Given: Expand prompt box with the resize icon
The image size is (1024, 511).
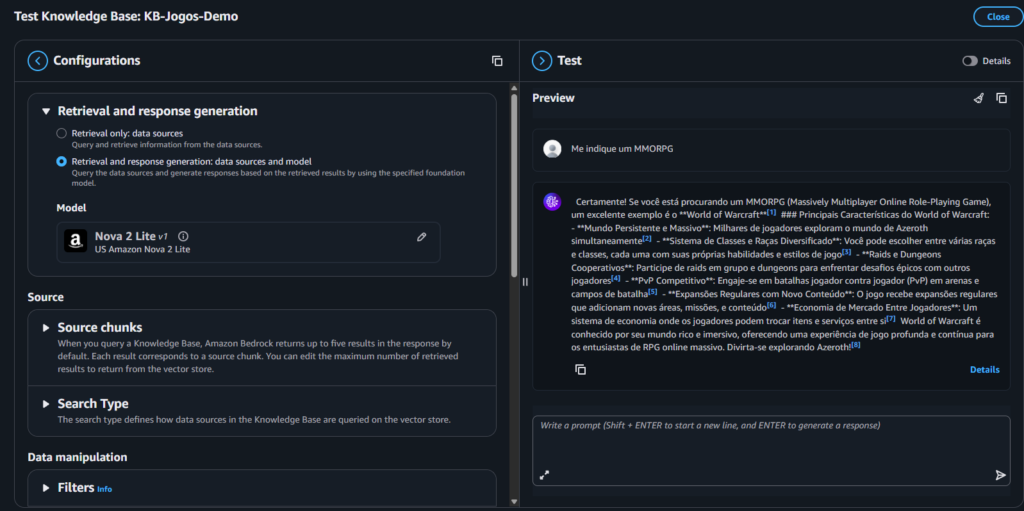Looking at the screenshot, I should [545, 475].
